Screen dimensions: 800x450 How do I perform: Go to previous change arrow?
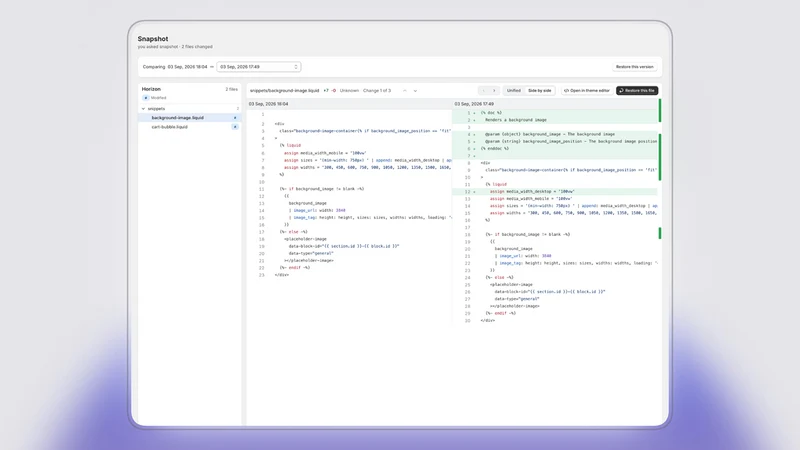(405, 91)
